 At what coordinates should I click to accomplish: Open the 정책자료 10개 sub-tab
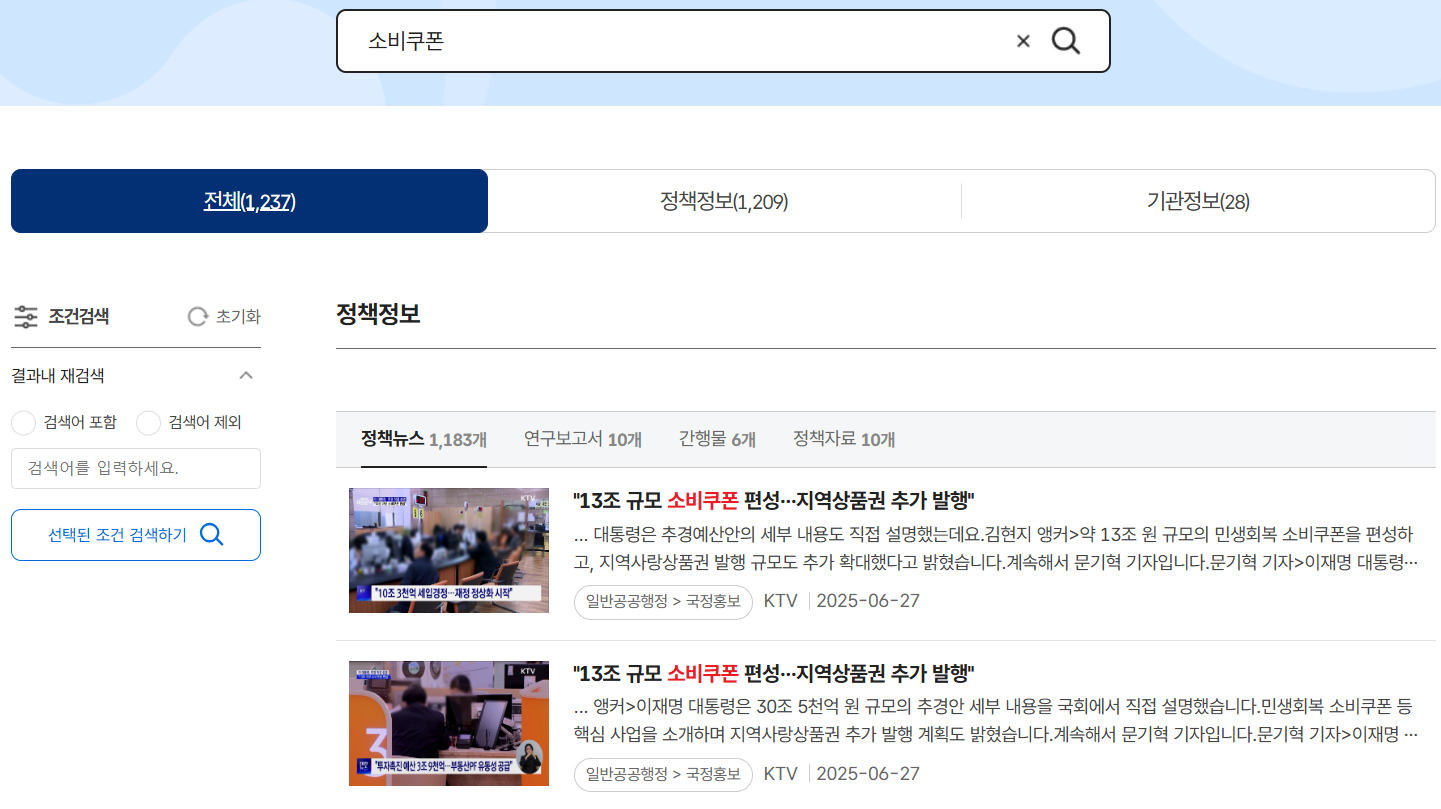point(843,439)
